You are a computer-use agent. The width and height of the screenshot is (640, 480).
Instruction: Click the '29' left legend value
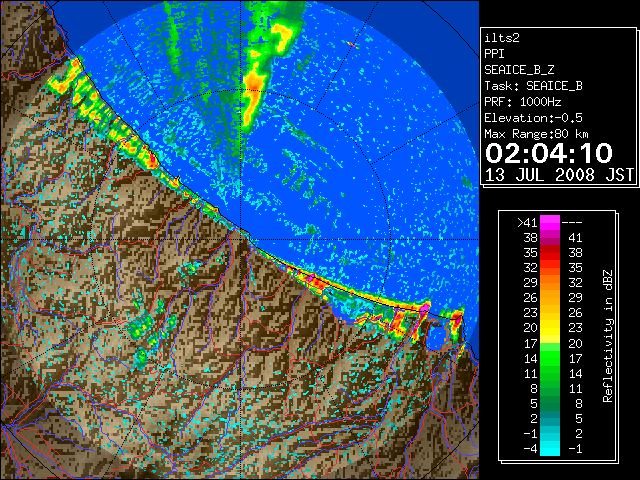coord(531,282)
